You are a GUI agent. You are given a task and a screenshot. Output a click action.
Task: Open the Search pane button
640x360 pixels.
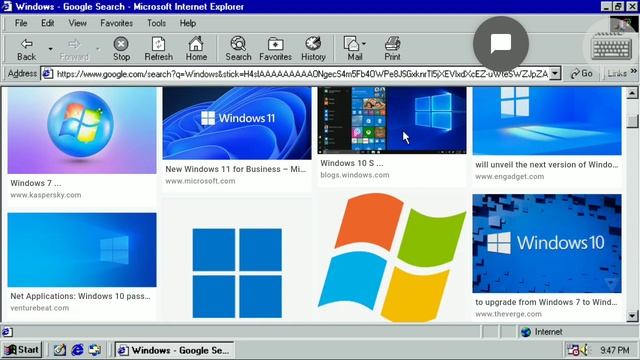tap(238, 49)
